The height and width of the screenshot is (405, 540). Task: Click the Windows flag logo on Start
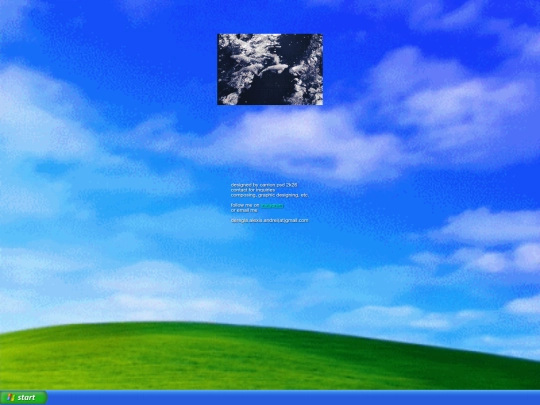(x=11, y=397)
